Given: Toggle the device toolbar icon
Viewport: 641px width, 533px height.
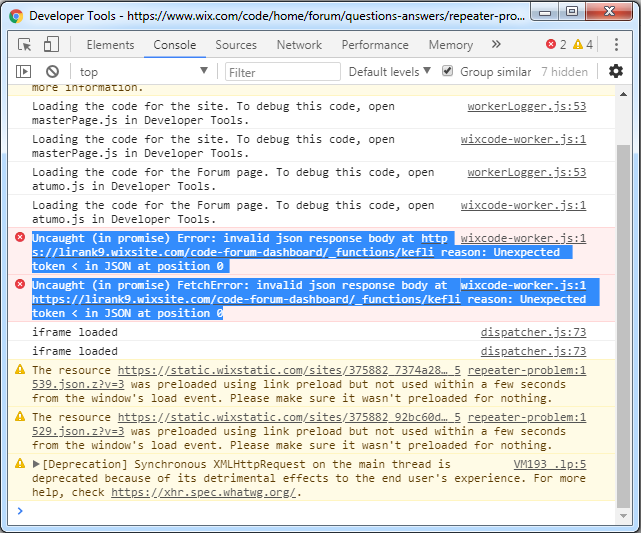Looking at the screenshot, I should [x=51, y=44].
